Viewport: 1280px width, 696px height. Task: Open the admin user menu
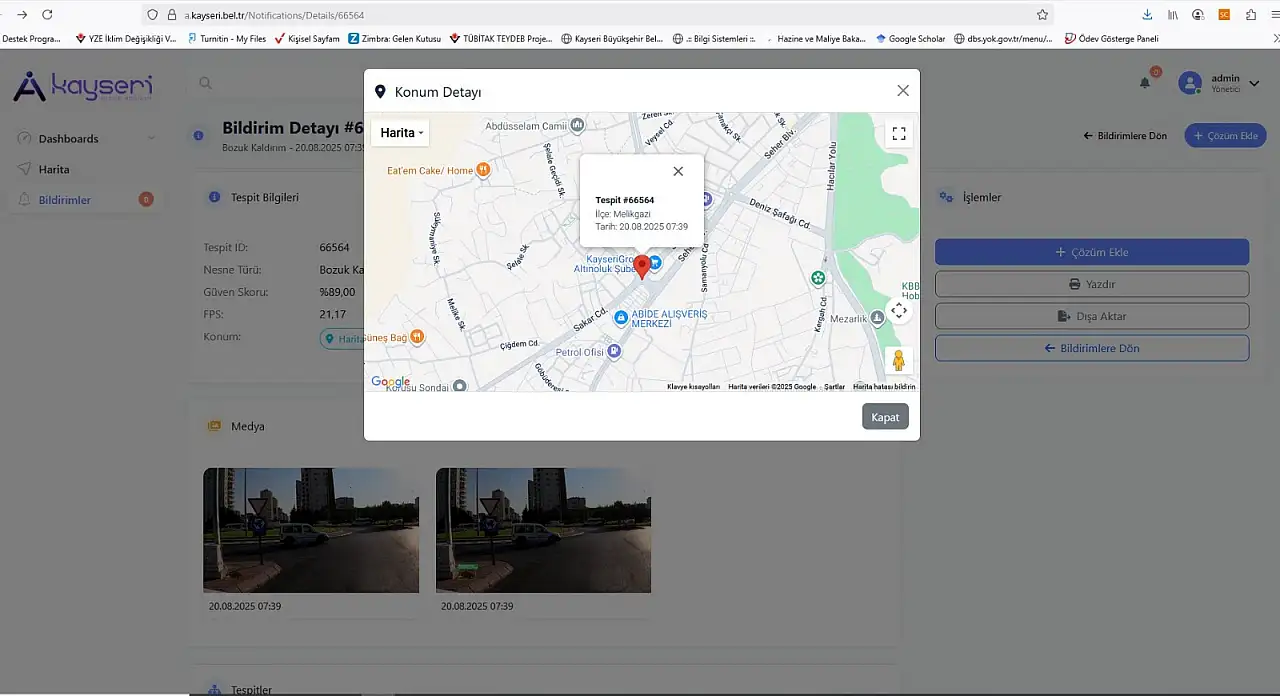pos(1218,83)
